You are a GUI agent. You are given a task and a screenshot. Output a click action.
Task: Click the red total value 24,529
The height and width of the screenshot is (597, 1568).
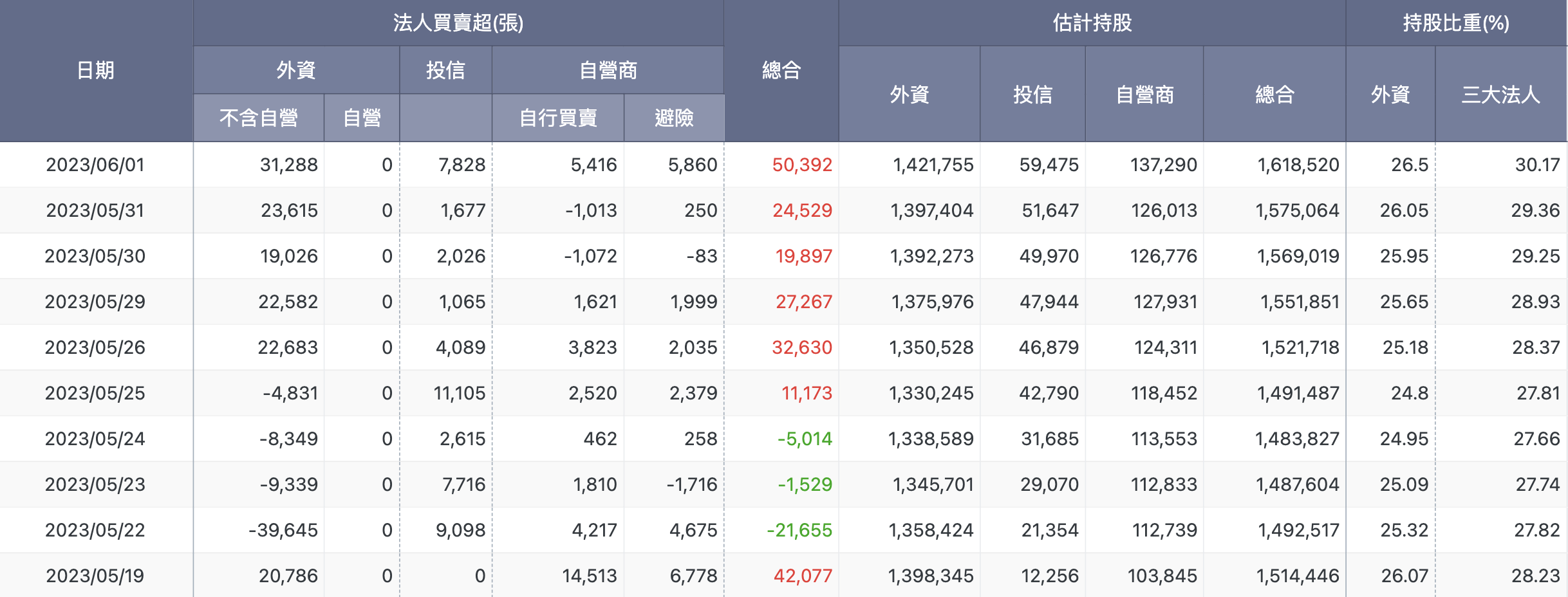tap(802, 210)
